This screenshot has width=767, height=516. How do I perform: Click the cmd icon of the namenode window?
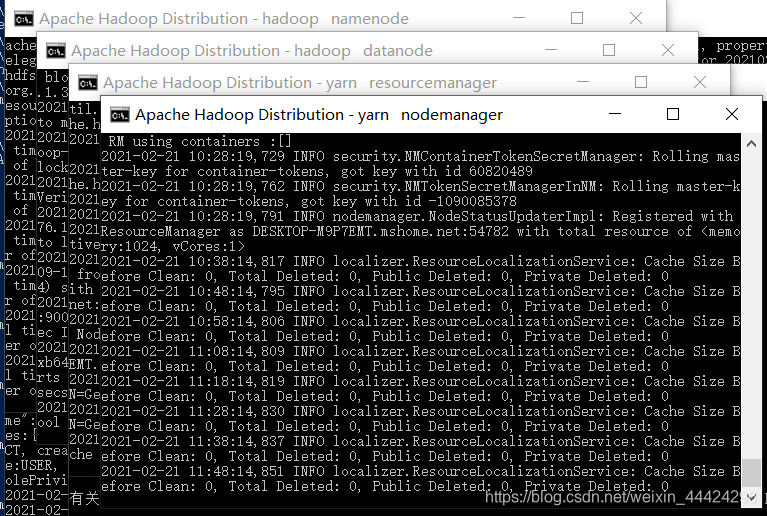tap(23, 19)
